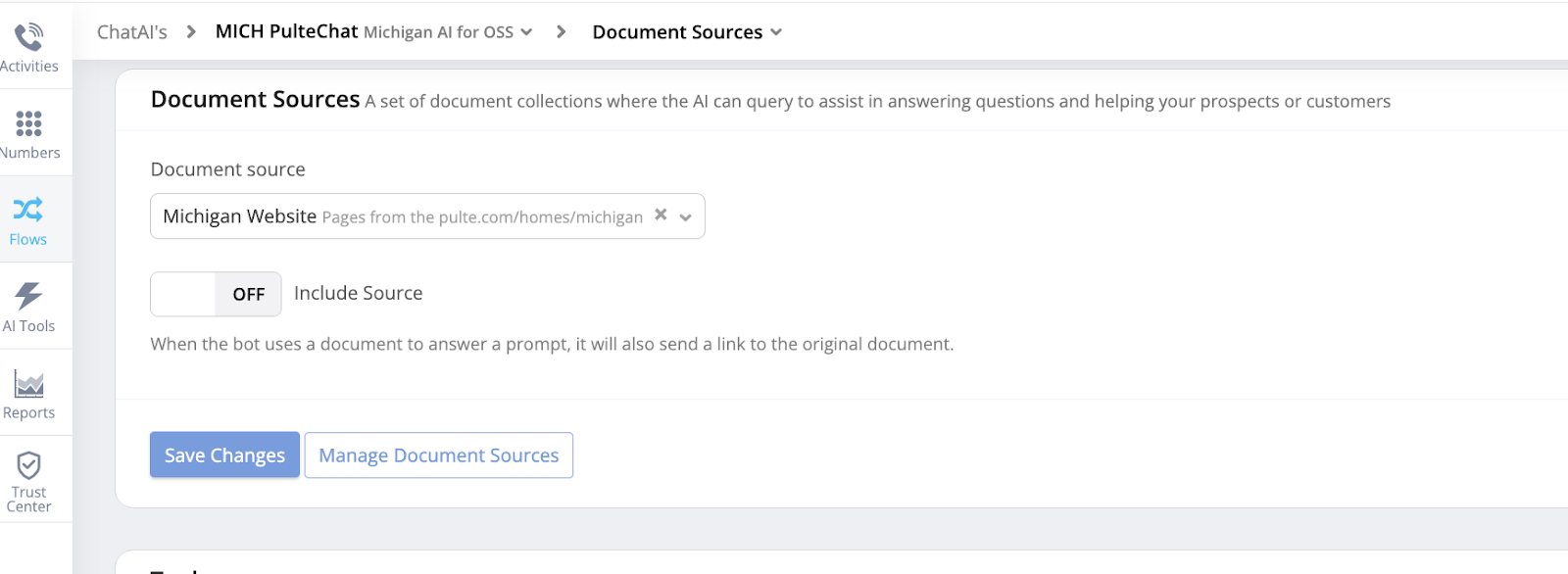Click the Save Changes button
Screen dimensions: 1568x574
coord(224,455)
